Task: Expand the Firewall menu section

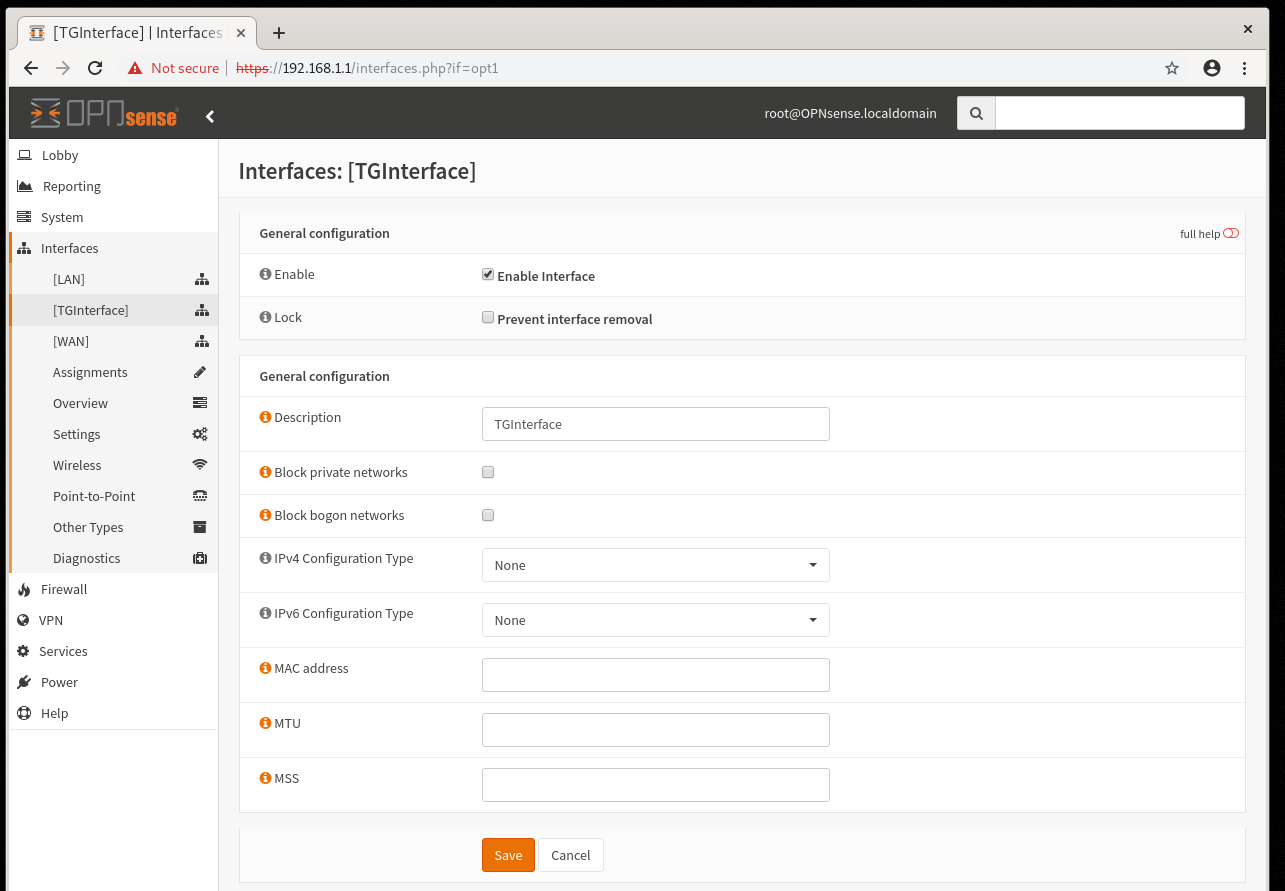Action: coord(62,588)
